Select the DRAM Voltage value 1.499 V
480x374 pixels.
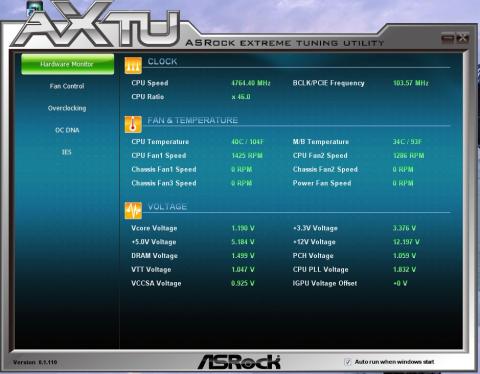click(243, 256)
